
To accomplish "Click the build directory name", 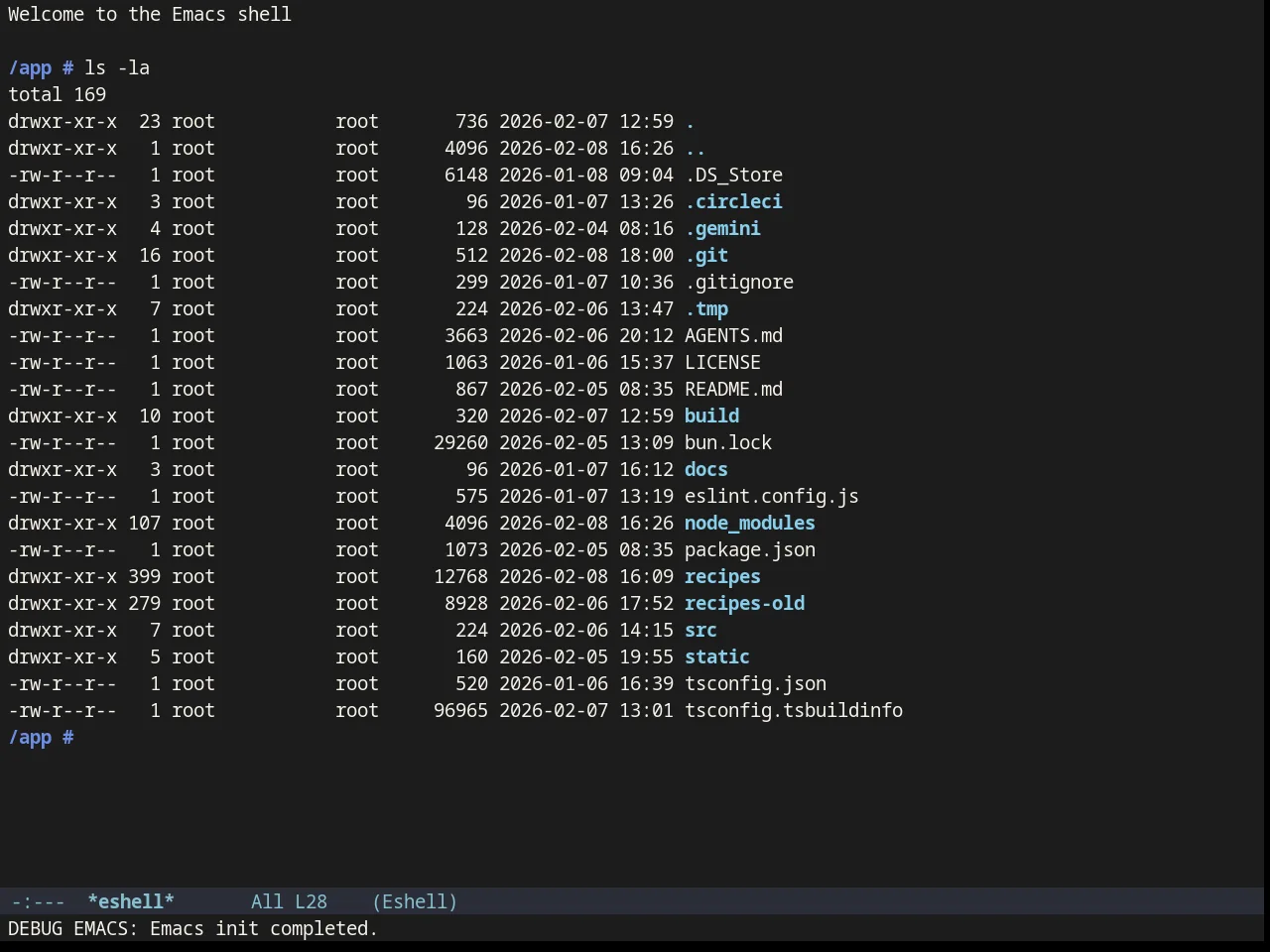I will 711,416.
